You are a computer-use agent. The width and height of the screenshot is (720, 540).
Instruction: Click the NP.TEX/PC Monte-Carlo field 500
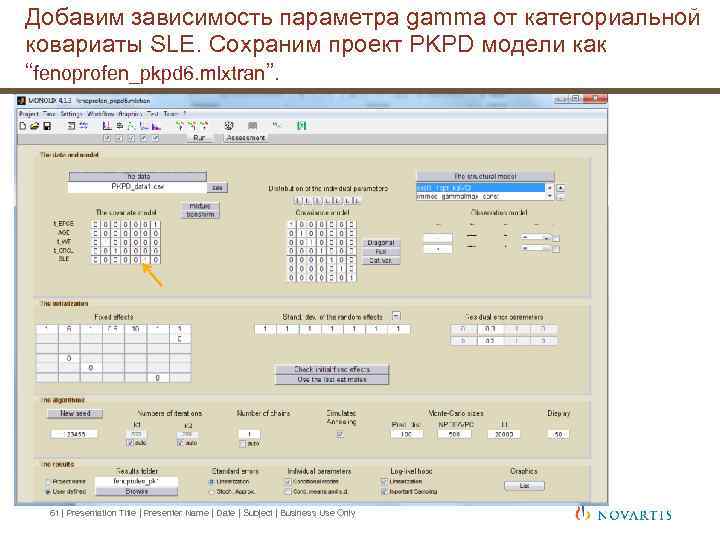tap(454, 434)
